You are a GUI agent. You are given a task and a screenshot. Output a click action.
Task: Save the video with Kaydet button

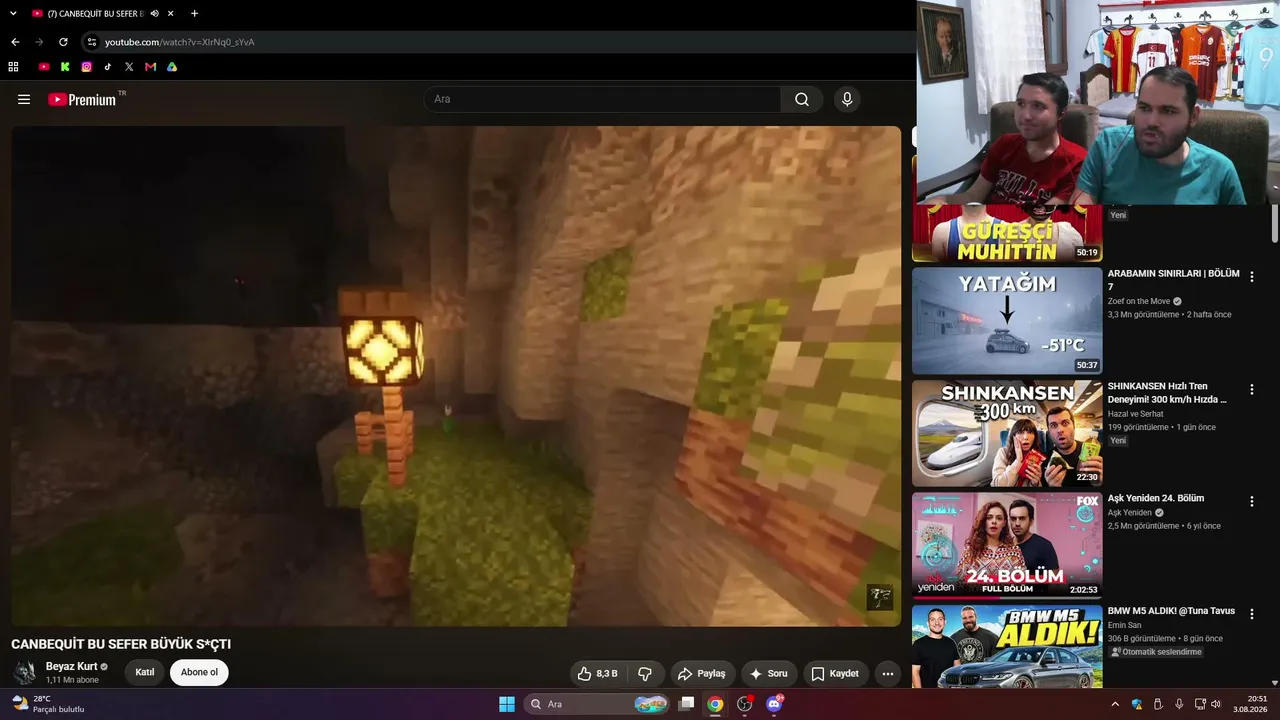coord(835,674)
